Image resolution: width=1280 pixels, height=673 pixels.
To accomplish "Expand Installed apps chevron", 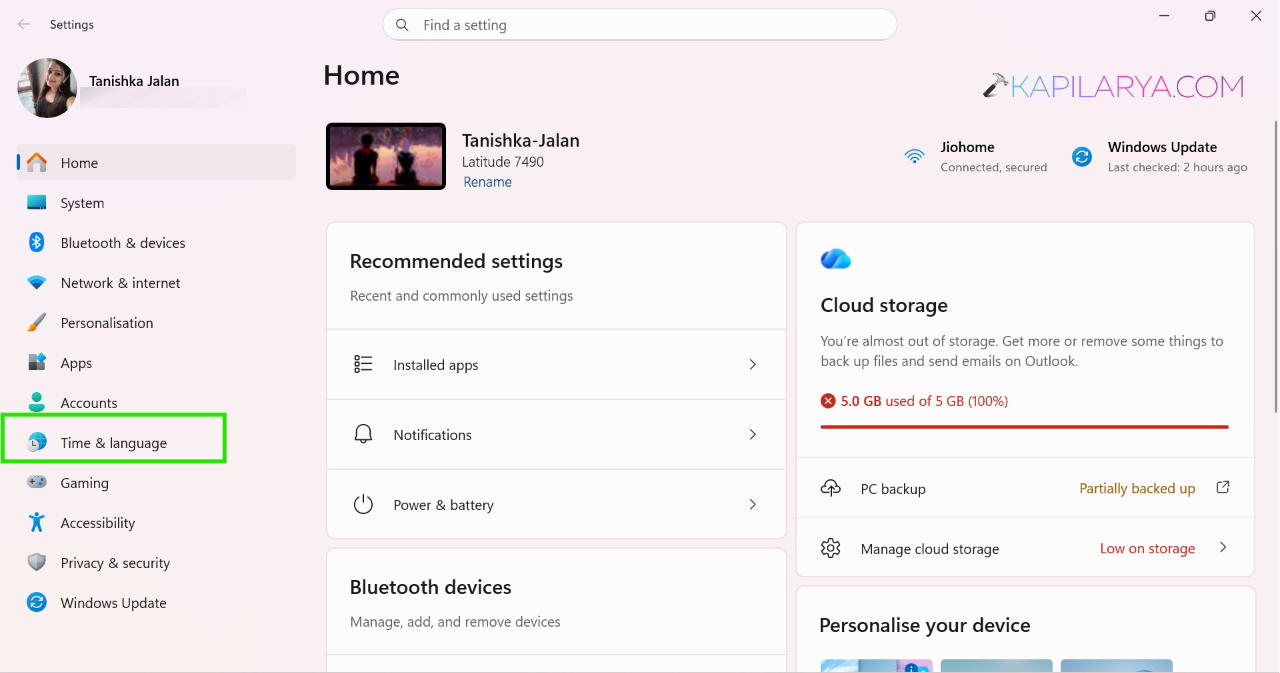I will pos(753,364).
